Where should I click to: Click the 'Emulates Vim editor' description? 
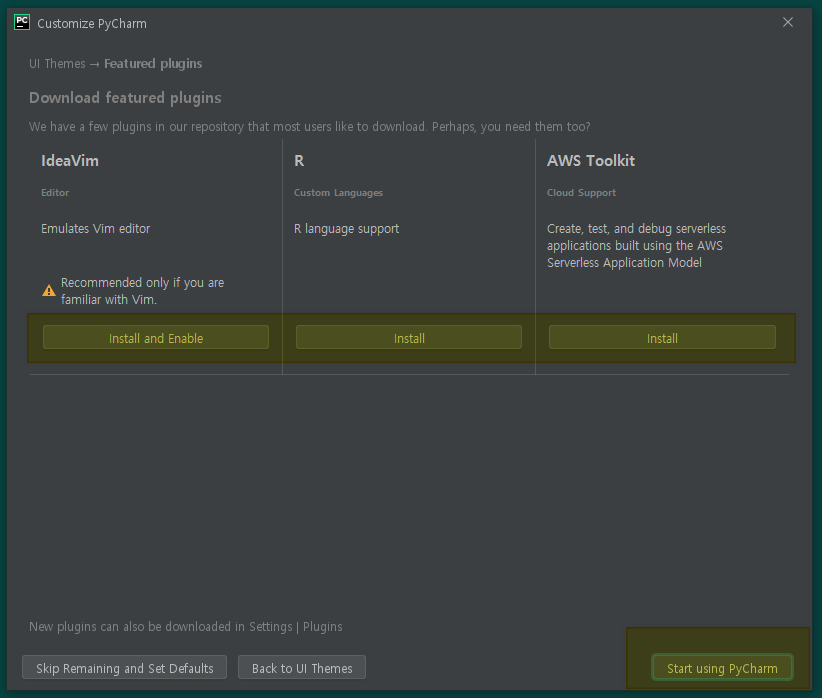tap(95, 229)
